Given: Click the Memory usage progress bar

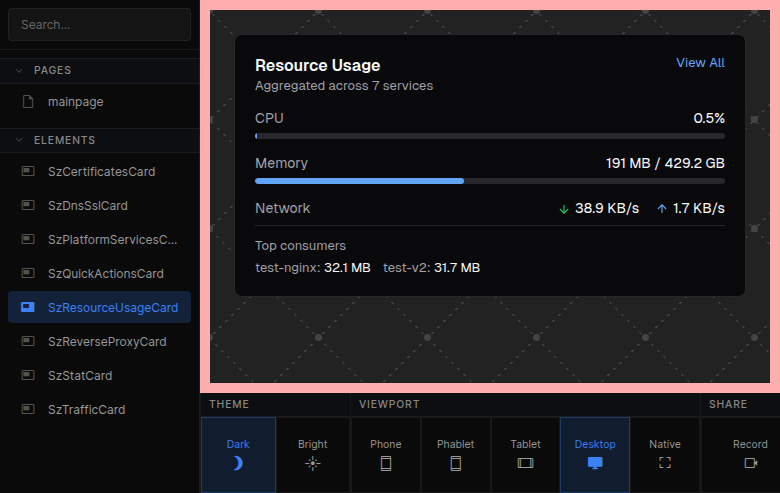Looking at the screenshot, I should click(x=489, y=181).
